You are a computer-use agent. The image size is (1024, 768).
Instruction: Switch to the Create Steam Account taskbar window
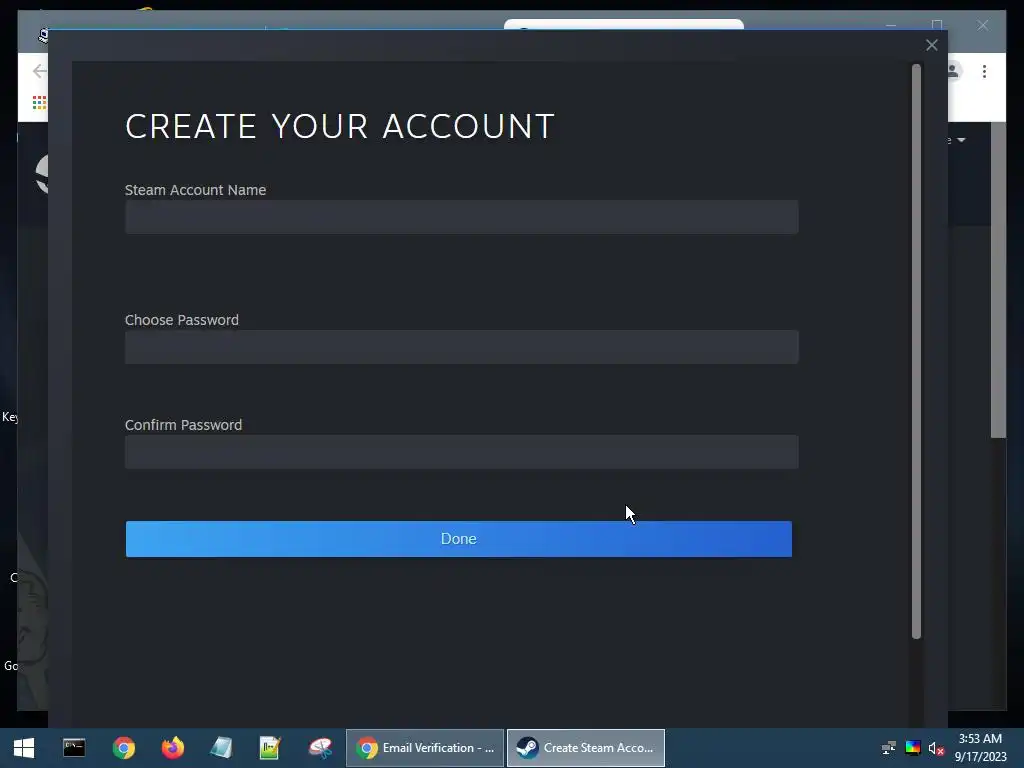586,748
